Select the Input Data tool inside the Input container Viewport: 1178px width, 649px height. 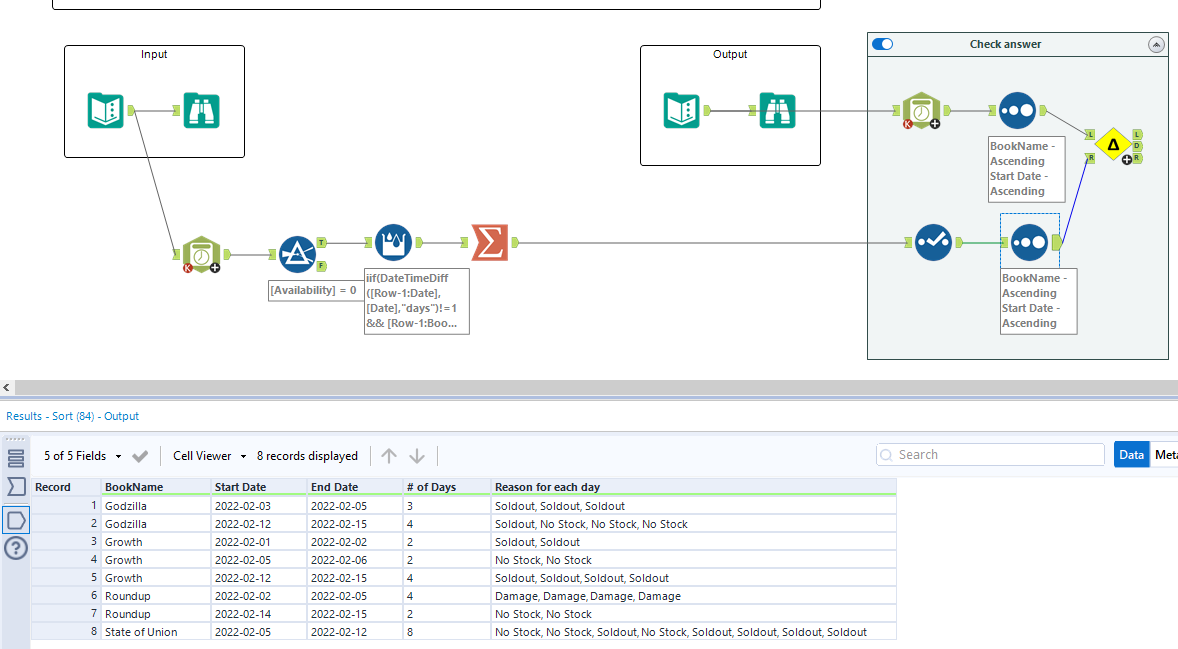[105, 110]
